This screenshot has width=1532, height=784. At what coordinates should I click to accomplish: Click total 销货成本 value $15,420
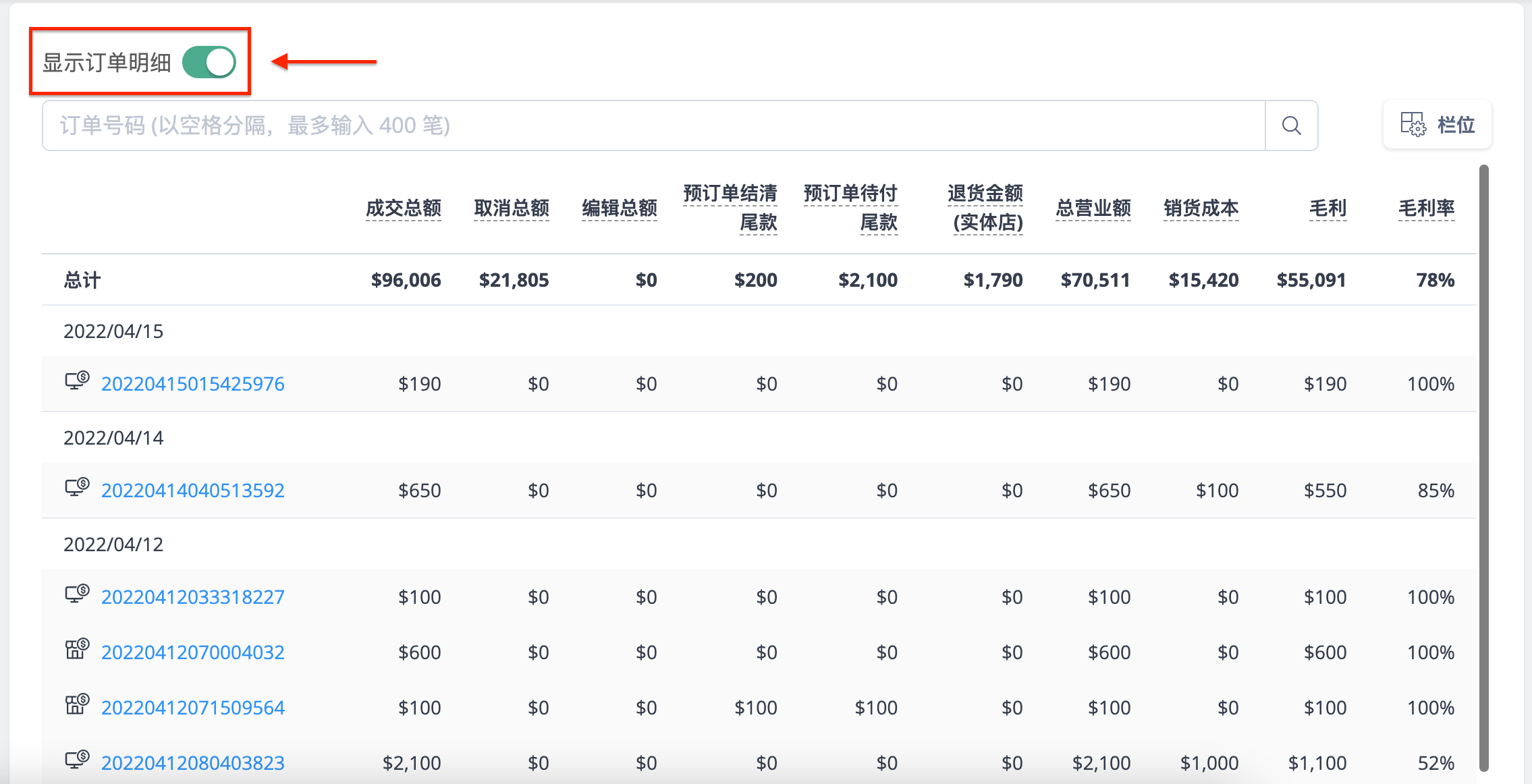(x=1203, y=280)
